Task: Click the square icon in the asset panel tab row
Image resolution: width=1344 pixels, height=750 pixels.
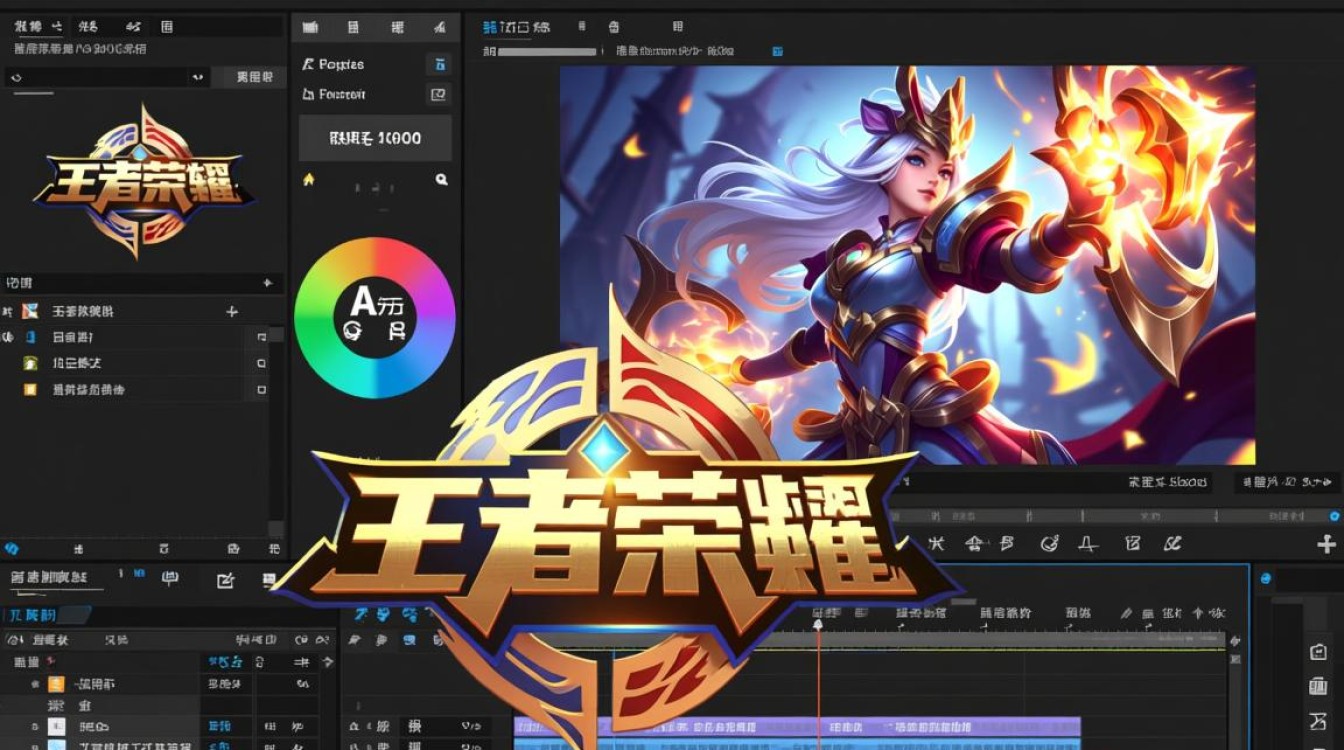Action: click(x=166, y=27)
